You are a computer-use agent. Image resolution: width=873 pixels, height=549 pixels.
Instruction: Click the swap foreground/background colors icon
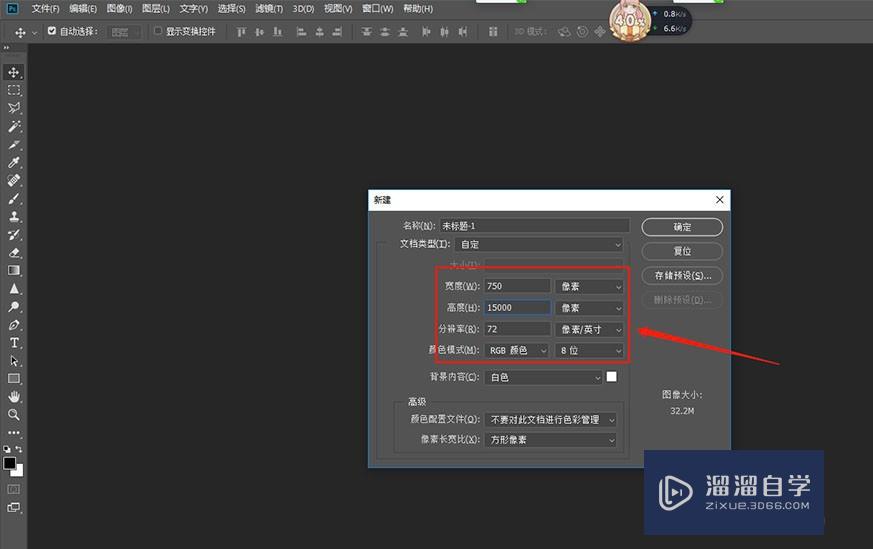(19, 449)
